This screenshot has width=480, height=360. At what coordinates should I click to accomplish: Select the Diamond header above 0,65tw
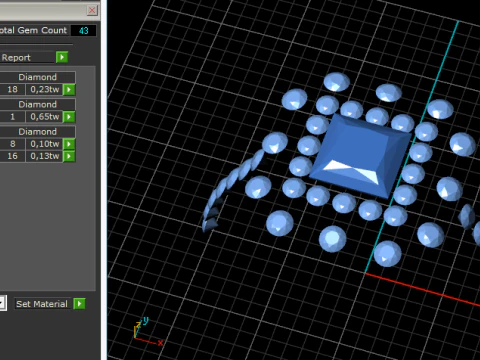(37, 104)
